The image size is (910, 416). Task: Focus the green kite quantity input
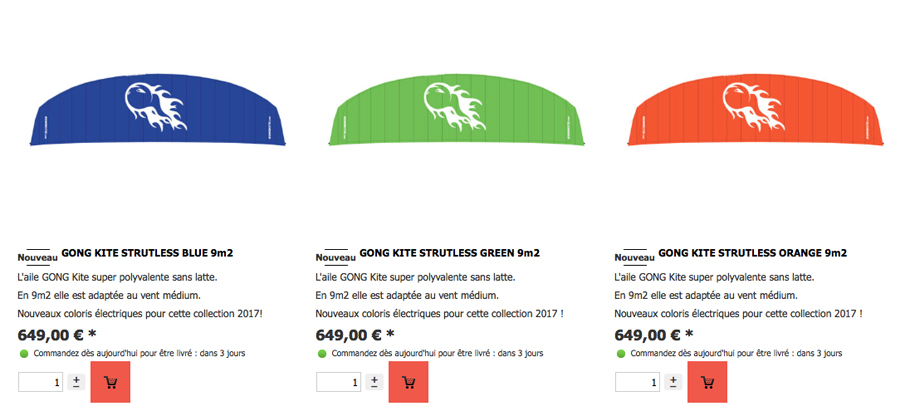[x=339, y=382]
